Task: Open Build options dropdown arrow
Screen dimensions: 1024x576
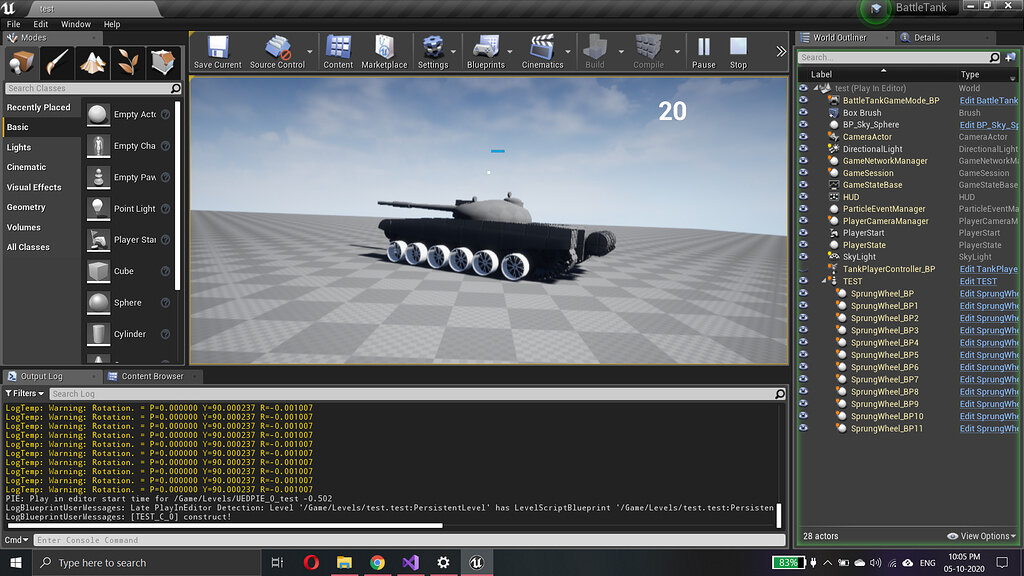Action: 620,52
